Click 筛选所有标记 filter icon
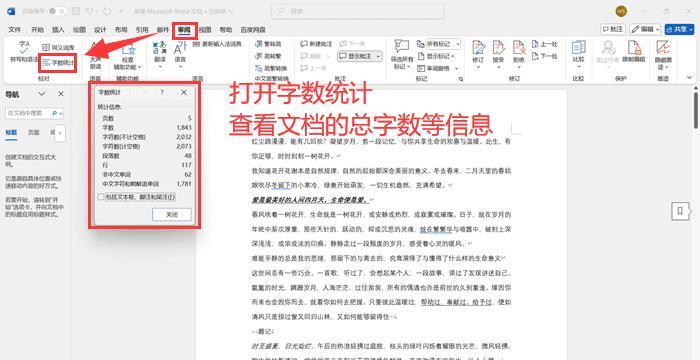Screen dimensions: 700x360 (402, 46)
